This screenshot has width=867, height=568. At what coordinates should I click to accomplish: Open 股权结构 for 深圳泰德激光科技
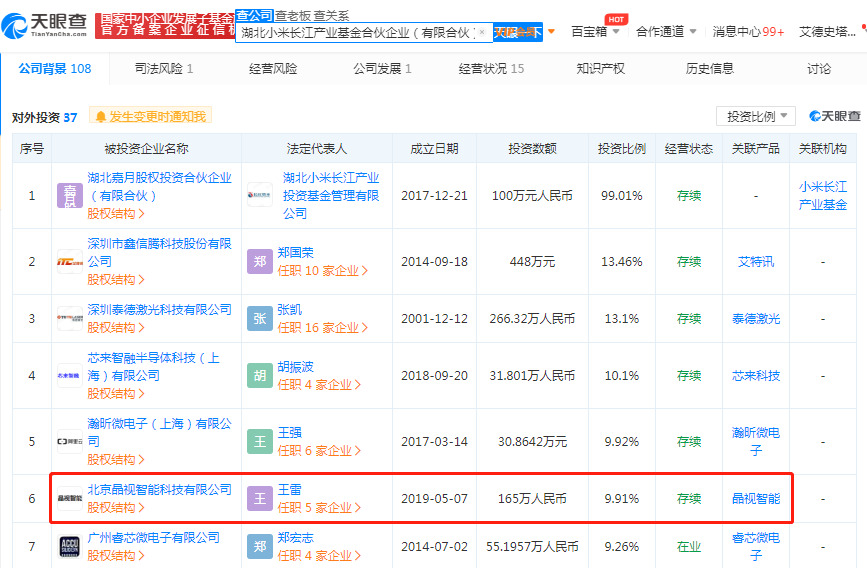(x=116, y=327)
